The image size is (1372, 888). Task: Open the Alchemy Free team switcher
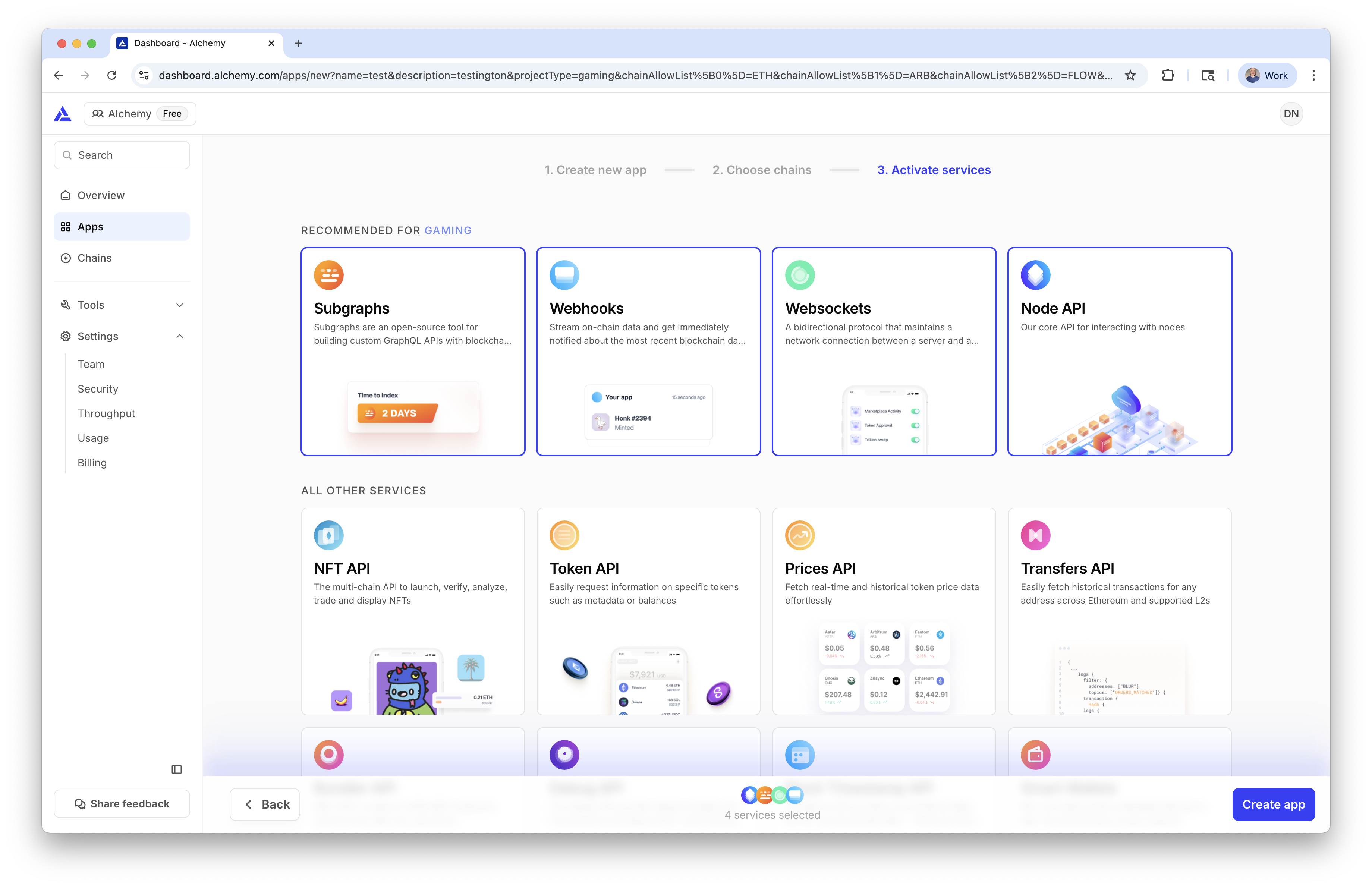[x=139, y=114]
